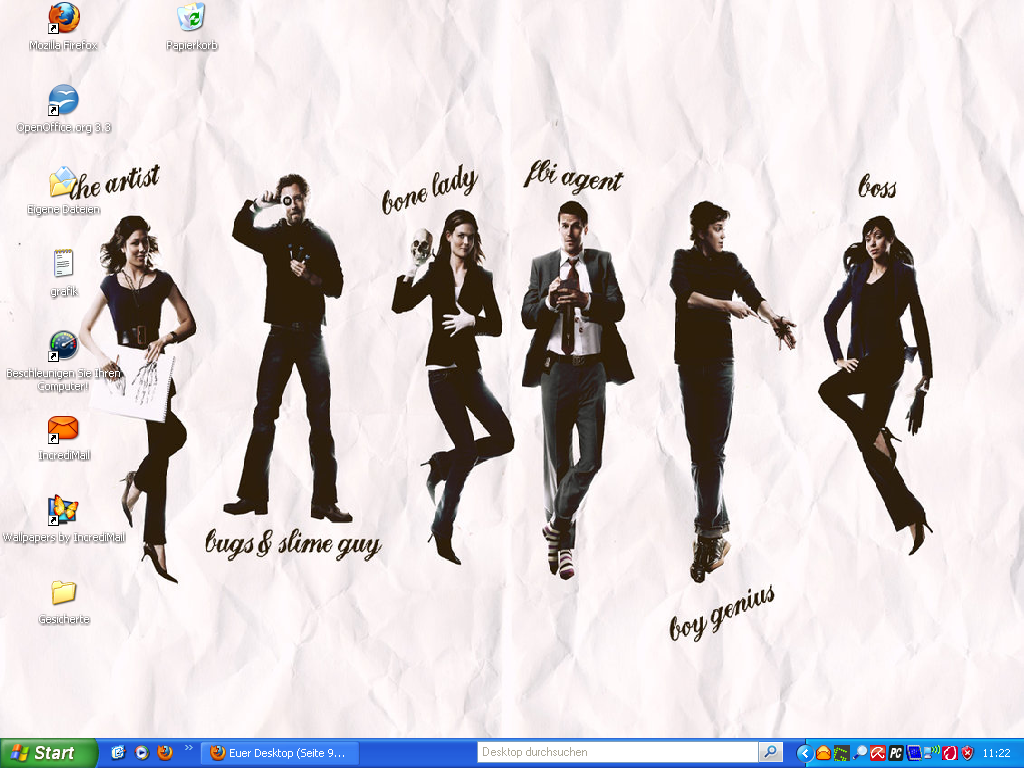Select the grafik document icon
This screenshot has height=768, width=1024.
tap(63, 273)
